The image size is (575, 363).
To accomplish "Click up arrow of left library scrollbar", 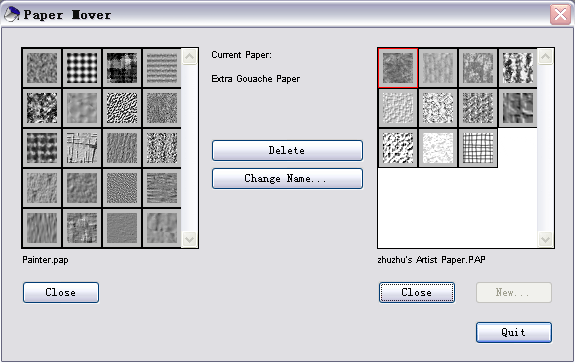I will (x=190, y=56).
